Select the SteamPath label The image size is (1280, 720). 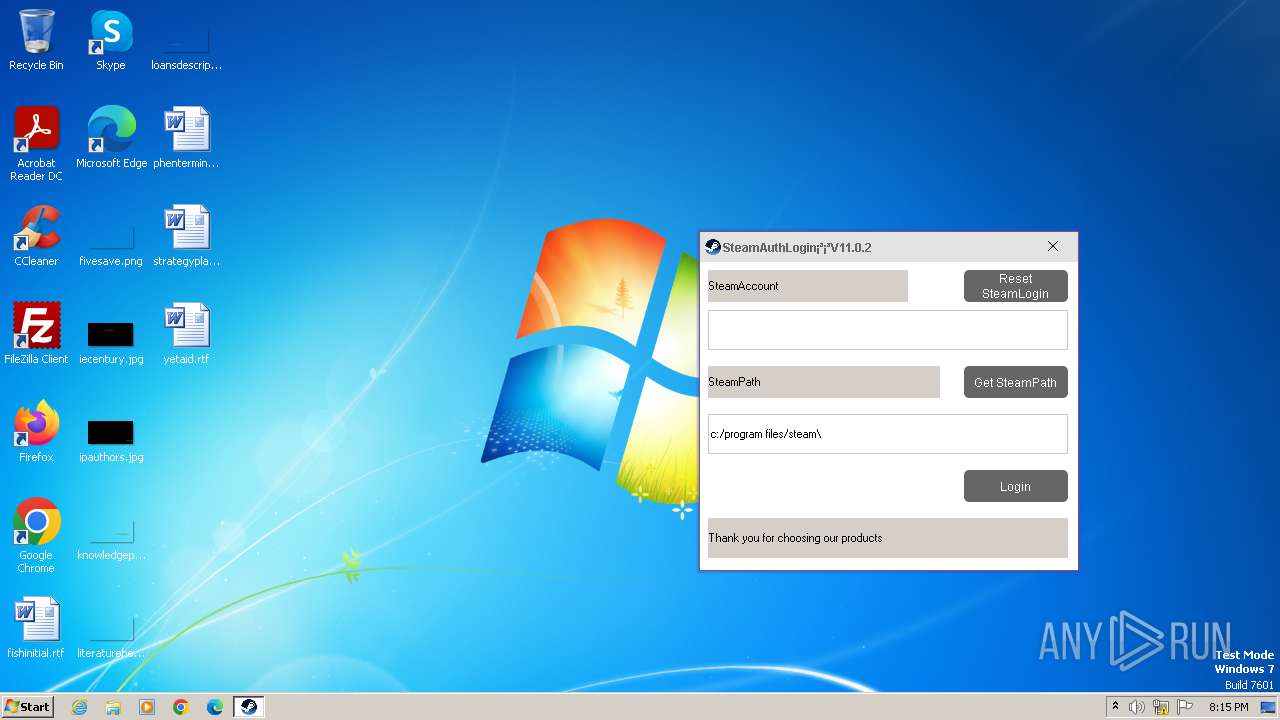pyautogui.click(x=824, y=382)
